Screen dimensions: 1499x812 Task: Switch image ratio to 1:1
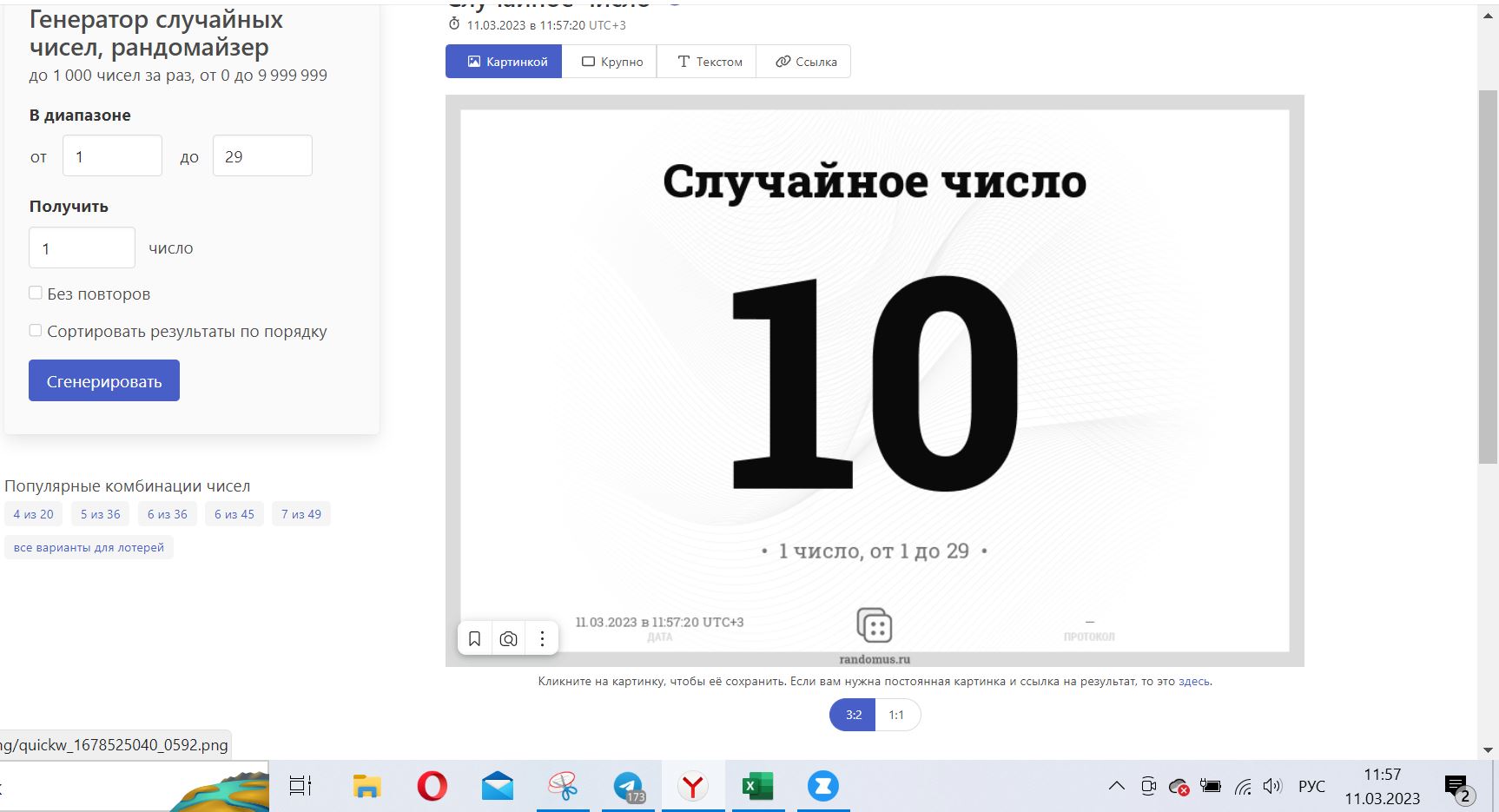coord(897,715)
